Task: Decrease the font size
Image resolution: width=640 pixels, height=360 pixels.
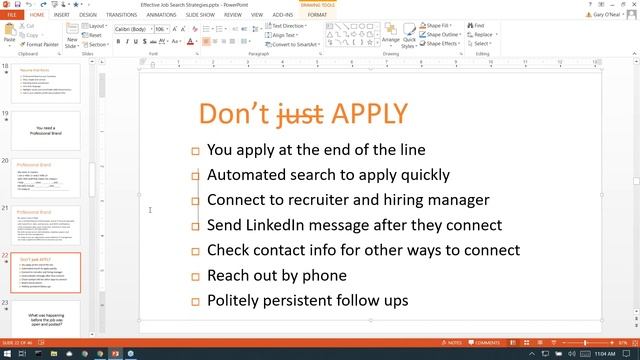Action: 183,29
